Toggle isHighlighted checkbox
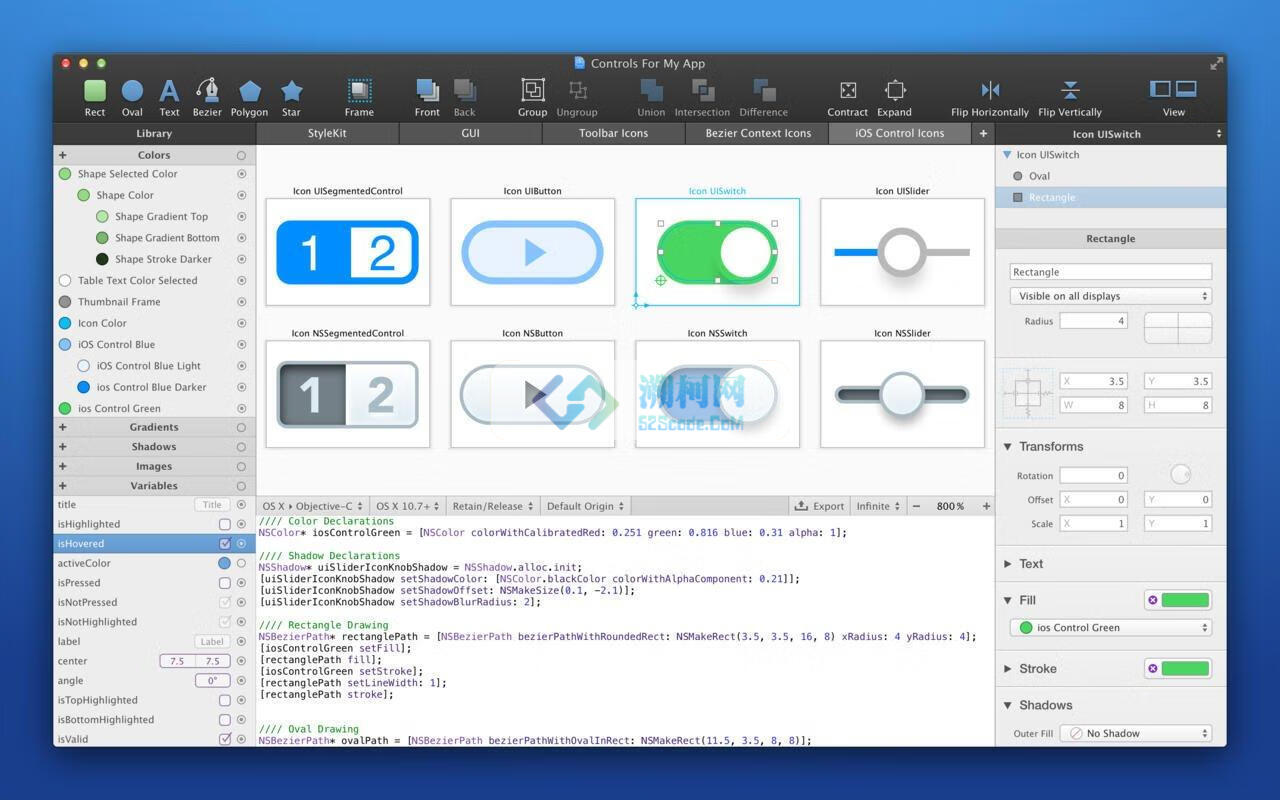This screenshot has height=800, width=1280. pos(224,524)
